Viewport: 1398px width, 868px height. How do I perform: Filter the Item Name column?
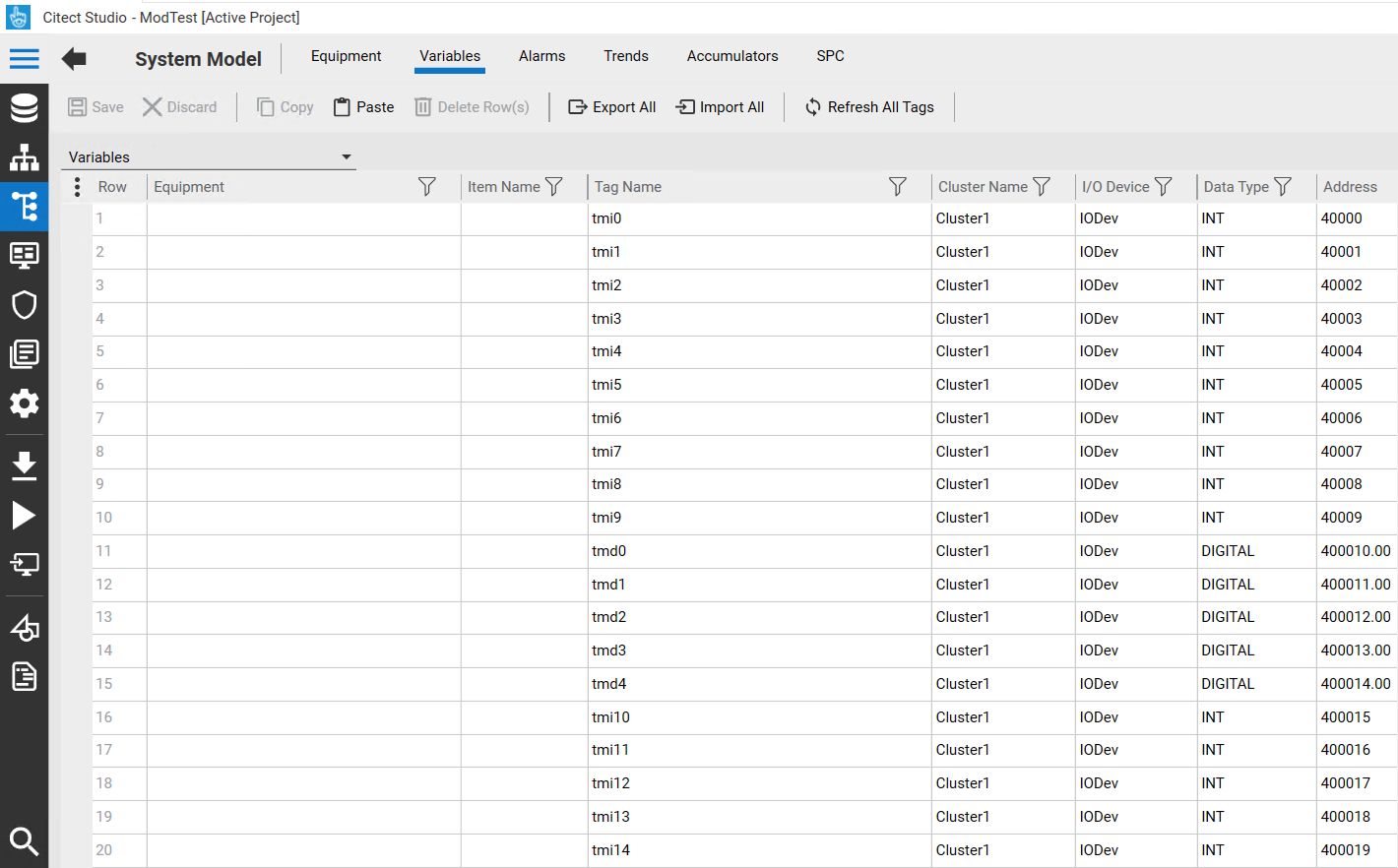(554, 187)
